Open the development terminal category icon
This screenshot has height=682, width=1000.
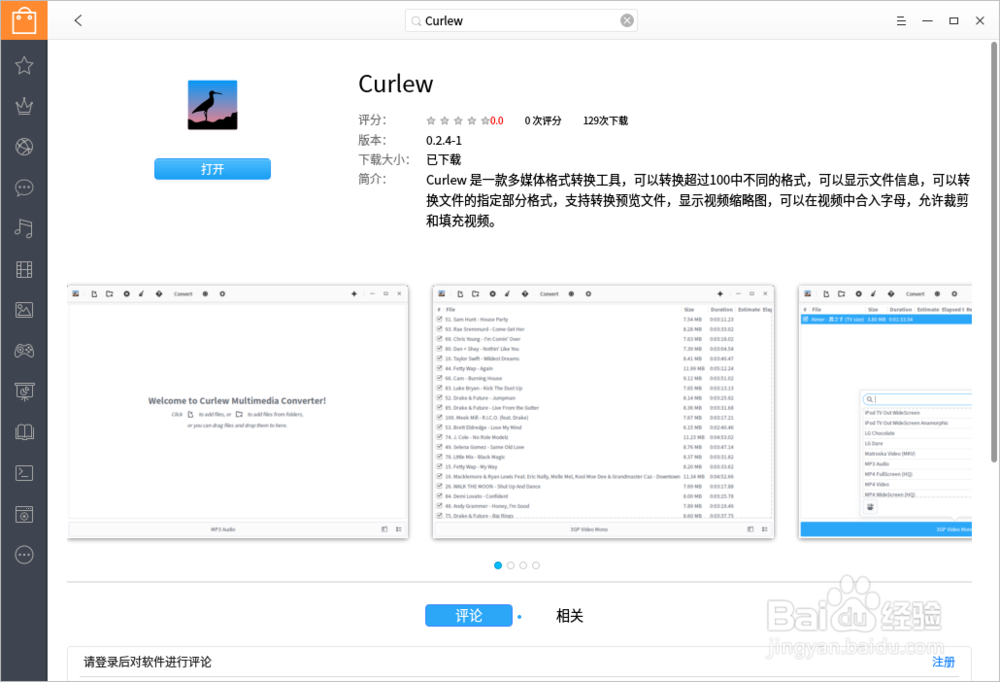click(x=24, y=472)
